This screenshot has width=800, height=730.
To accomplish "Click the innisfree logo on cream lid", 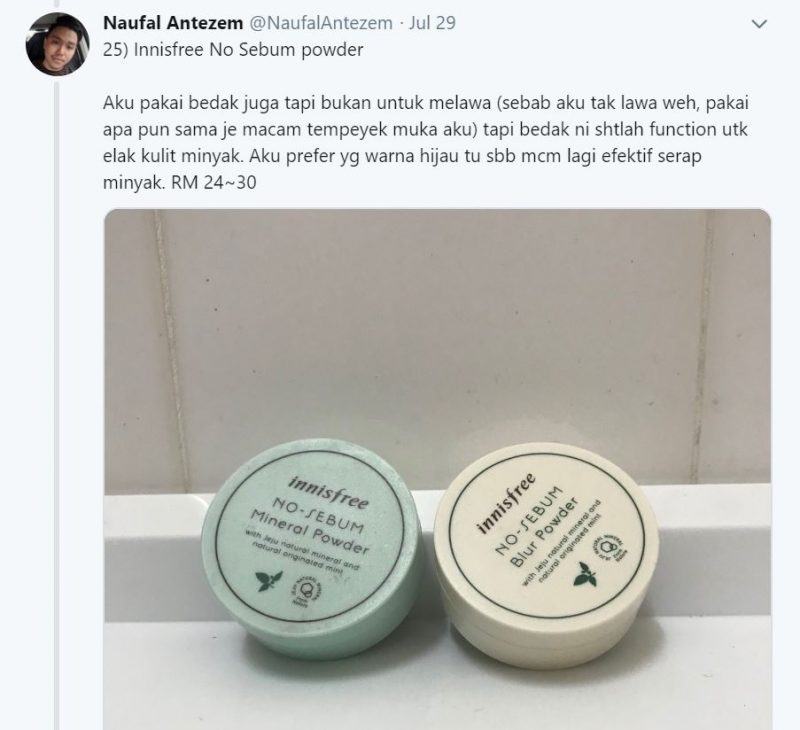I will (505, 503).
